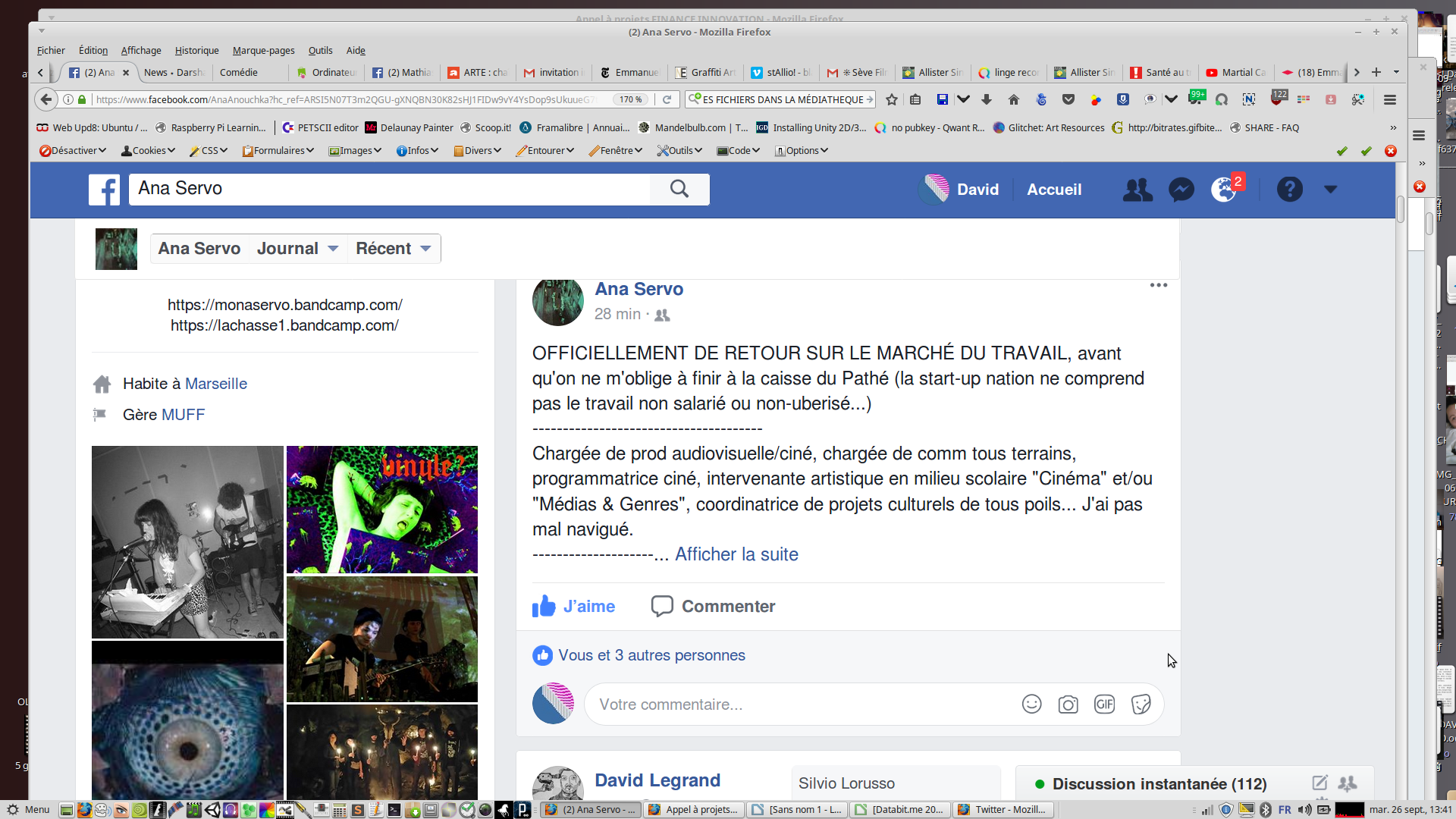Viewport: 1456px width, 819px height.
Task: Open the Marque-pages menu
Action: tap(263, 51)
